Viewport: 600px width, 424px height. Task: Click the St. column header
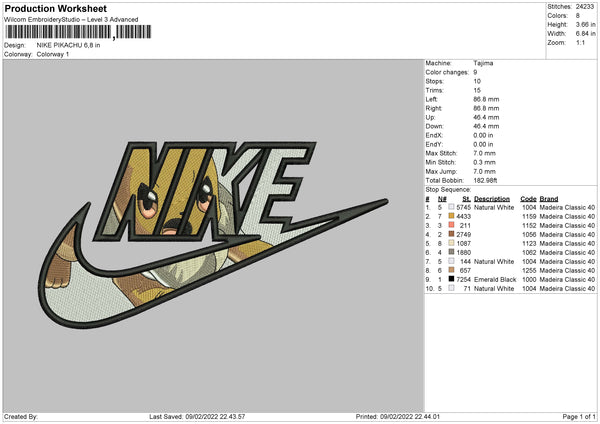pyautogui.click(x=466, y=199)
